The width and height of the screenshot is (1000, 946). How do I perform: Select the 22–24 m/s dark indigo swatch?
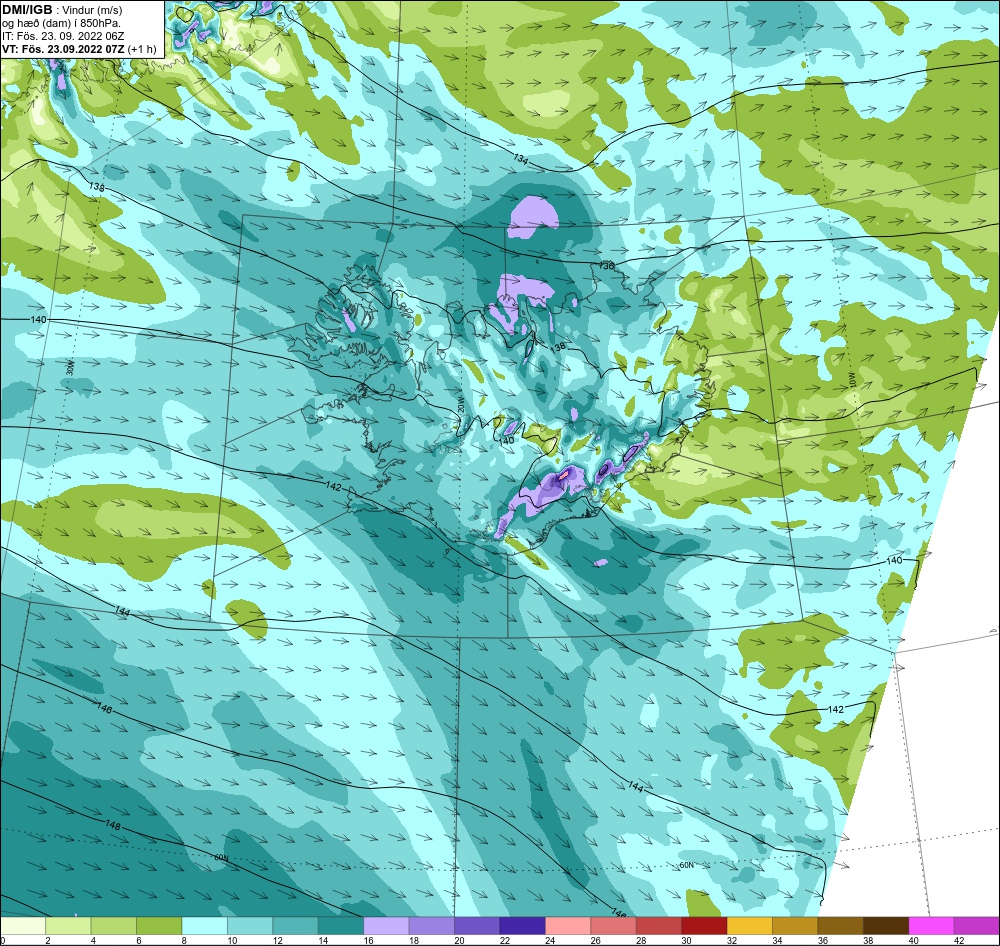click(x=523, y=926)
